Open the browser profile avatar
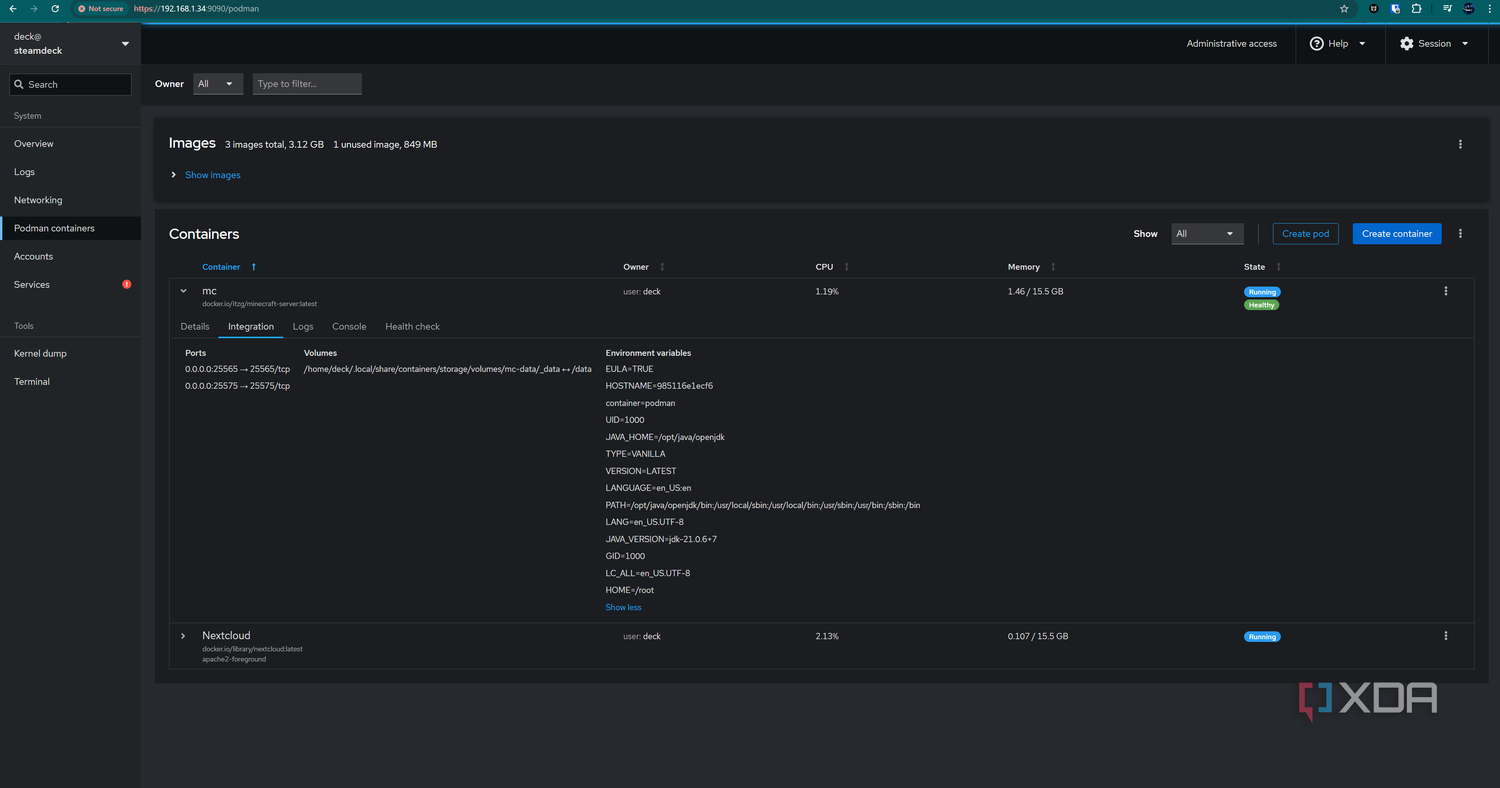 [1469, 8]
